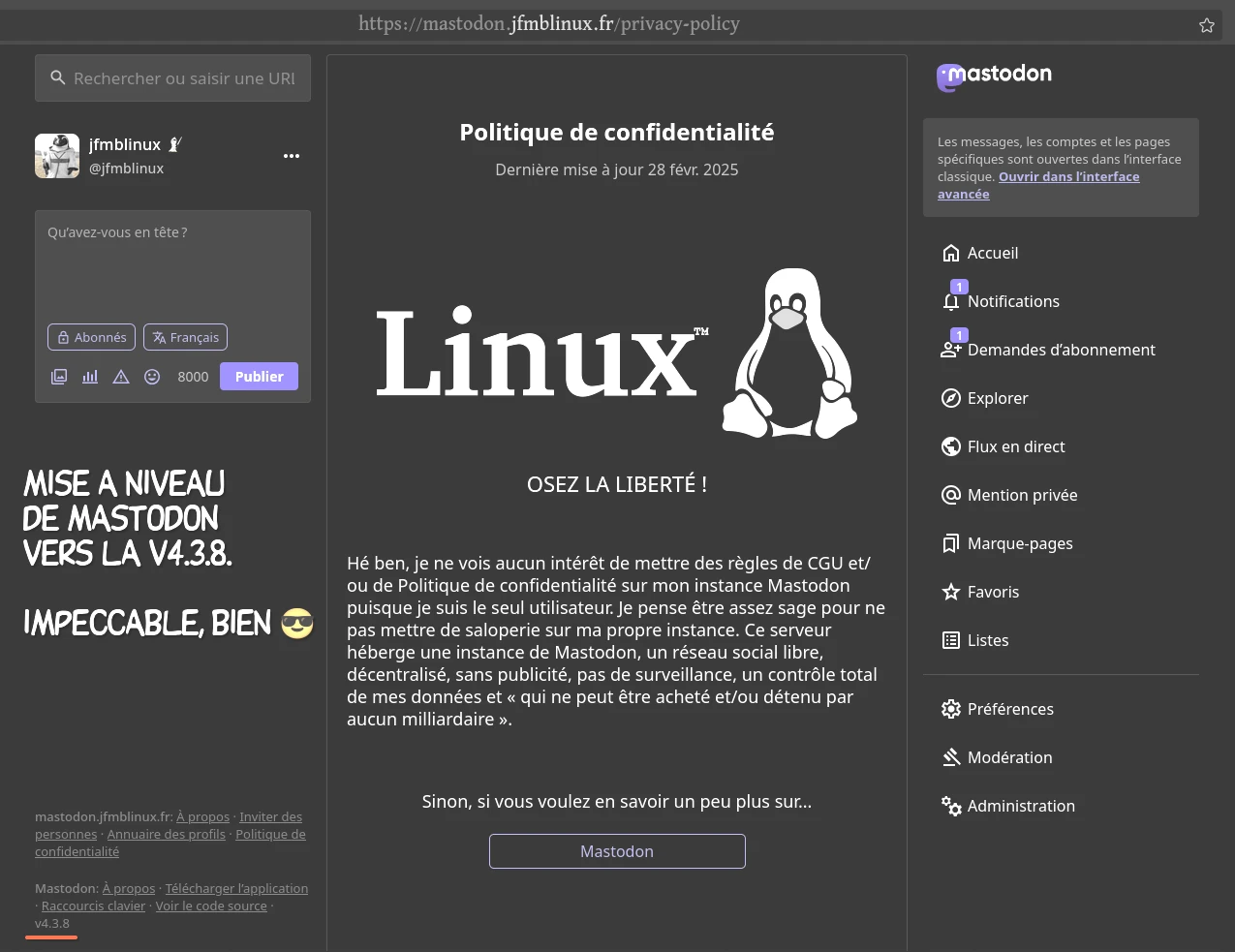Image resolution: width=1235 pixels, height=952 pixels.
Task: Open emoji picker smiley icon
Action: 152,377
